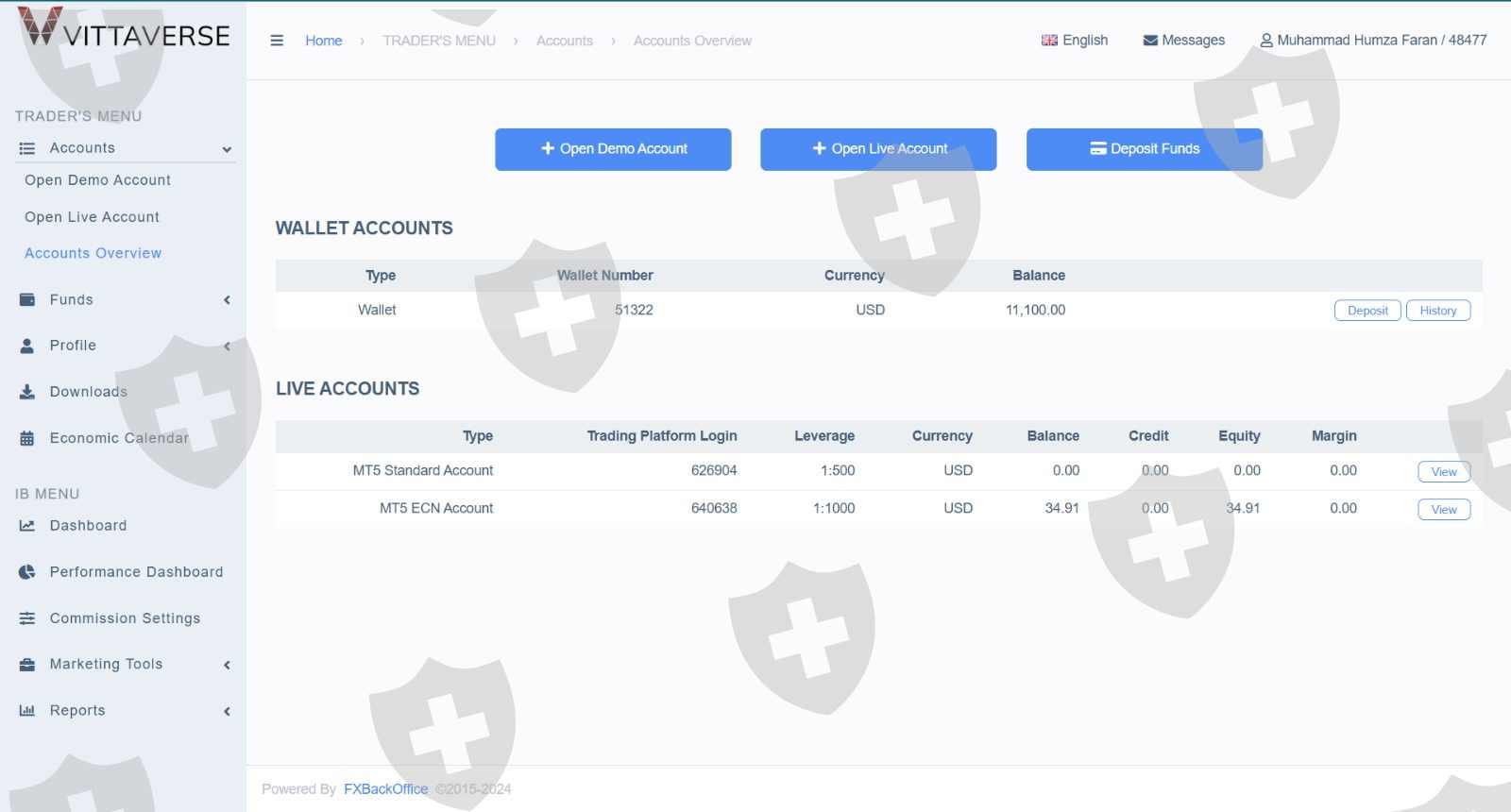Click the 1:500 leverage value

(838, 470)
